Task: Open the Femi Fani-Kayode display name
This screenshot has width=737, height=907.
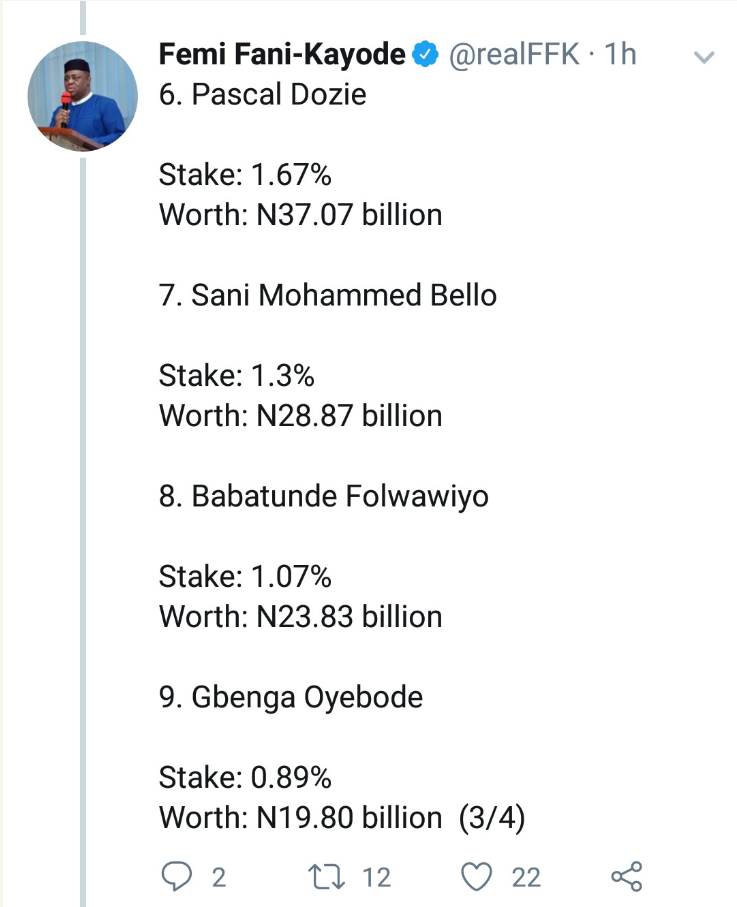Action: point(282,55)
